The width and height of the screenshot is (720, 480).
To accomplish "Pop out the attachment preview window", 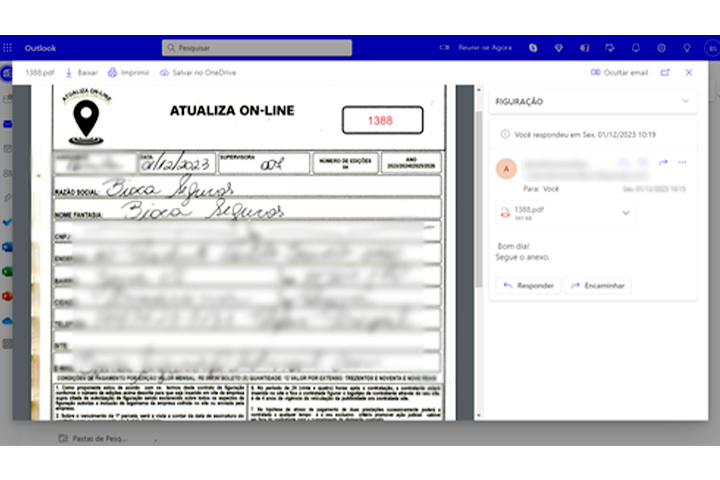I will coord(665,73).
